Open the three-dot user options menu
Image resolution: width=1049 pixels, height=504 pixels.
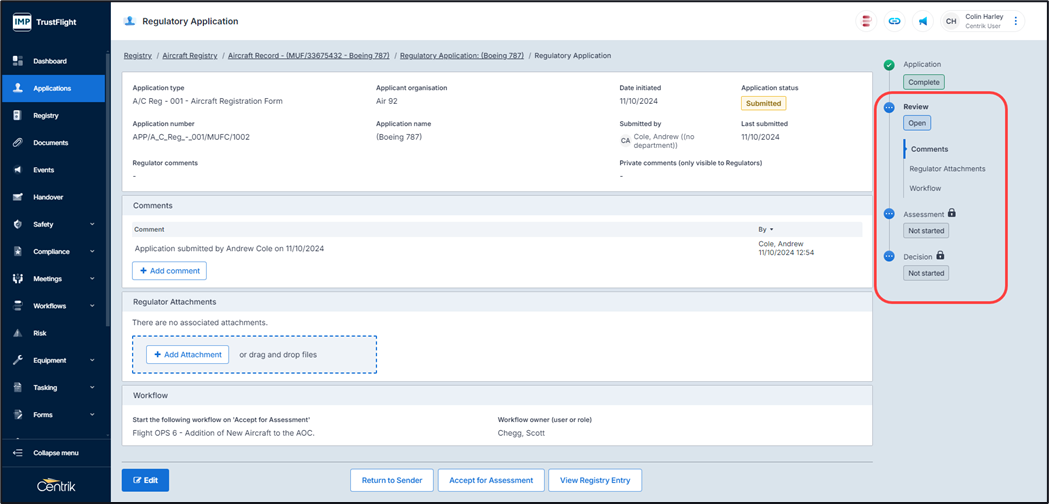1016,21
